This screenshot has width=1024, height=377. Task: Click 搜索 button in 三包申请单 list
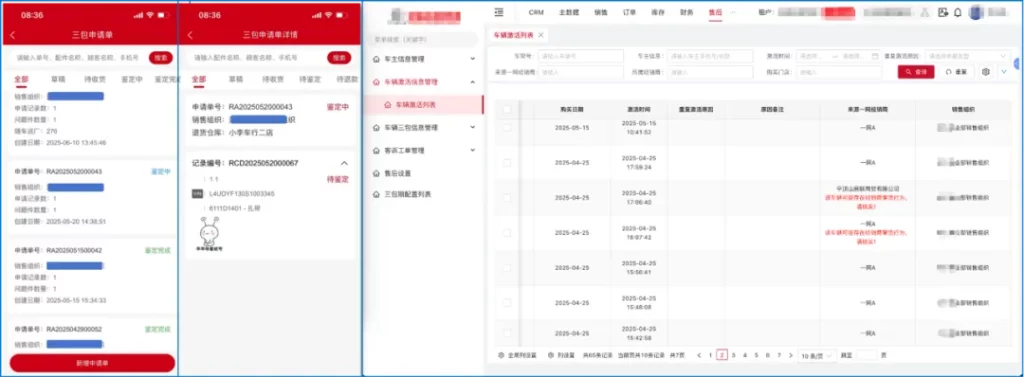tap(161, 57)
